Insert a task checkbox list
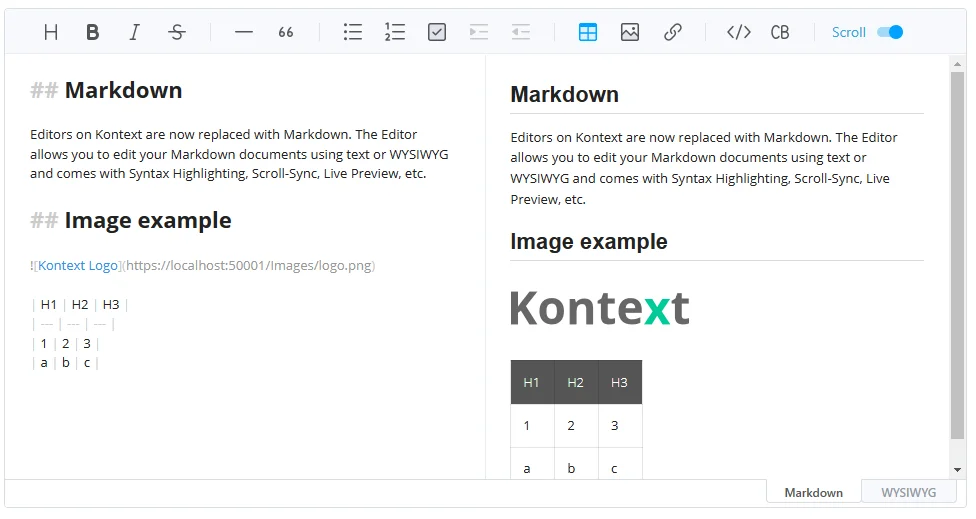The width and height of the screenshot is (976, 519). pos(437,32)
